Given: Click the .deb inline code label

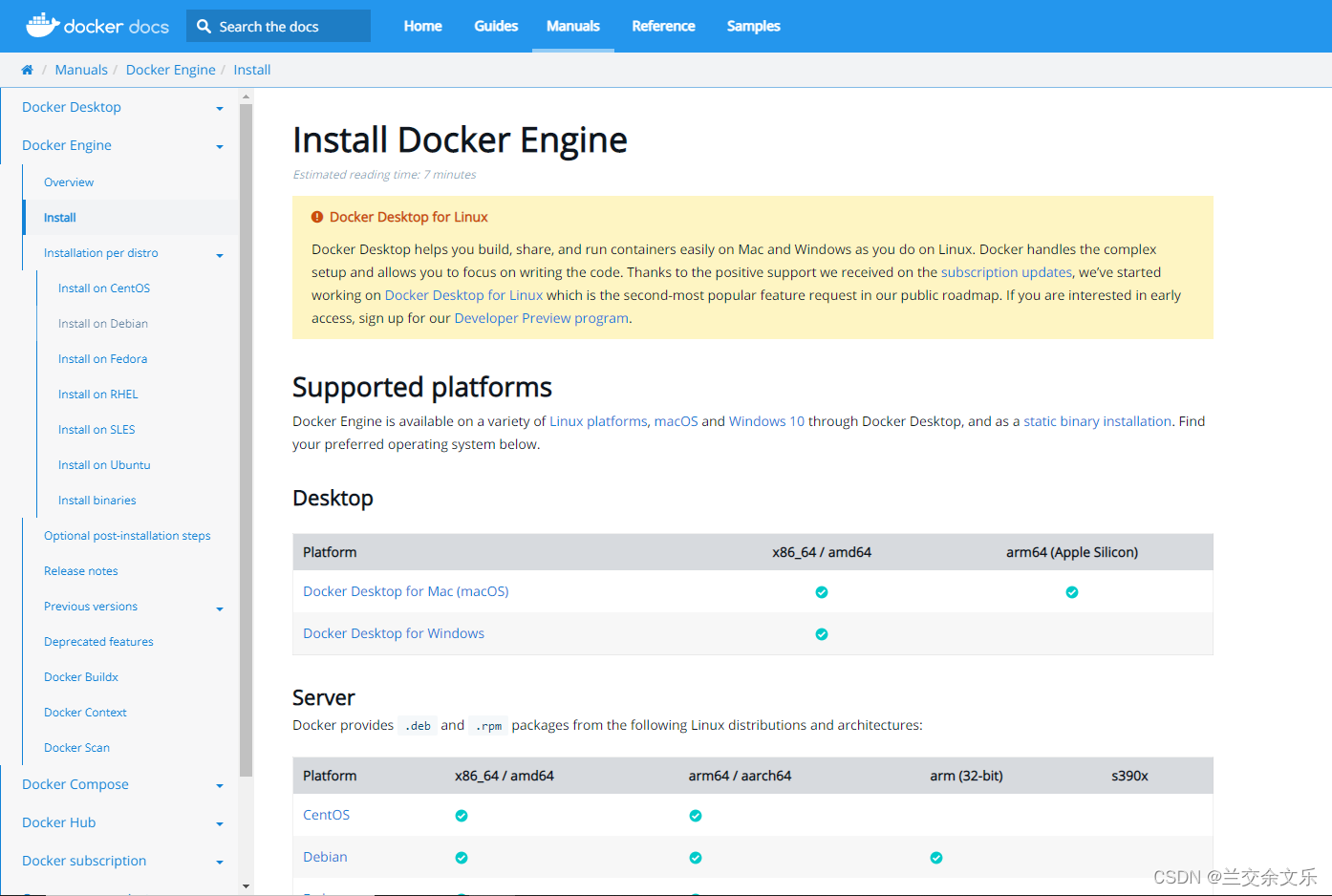Looking at the screenshot, I should point(418,726).
